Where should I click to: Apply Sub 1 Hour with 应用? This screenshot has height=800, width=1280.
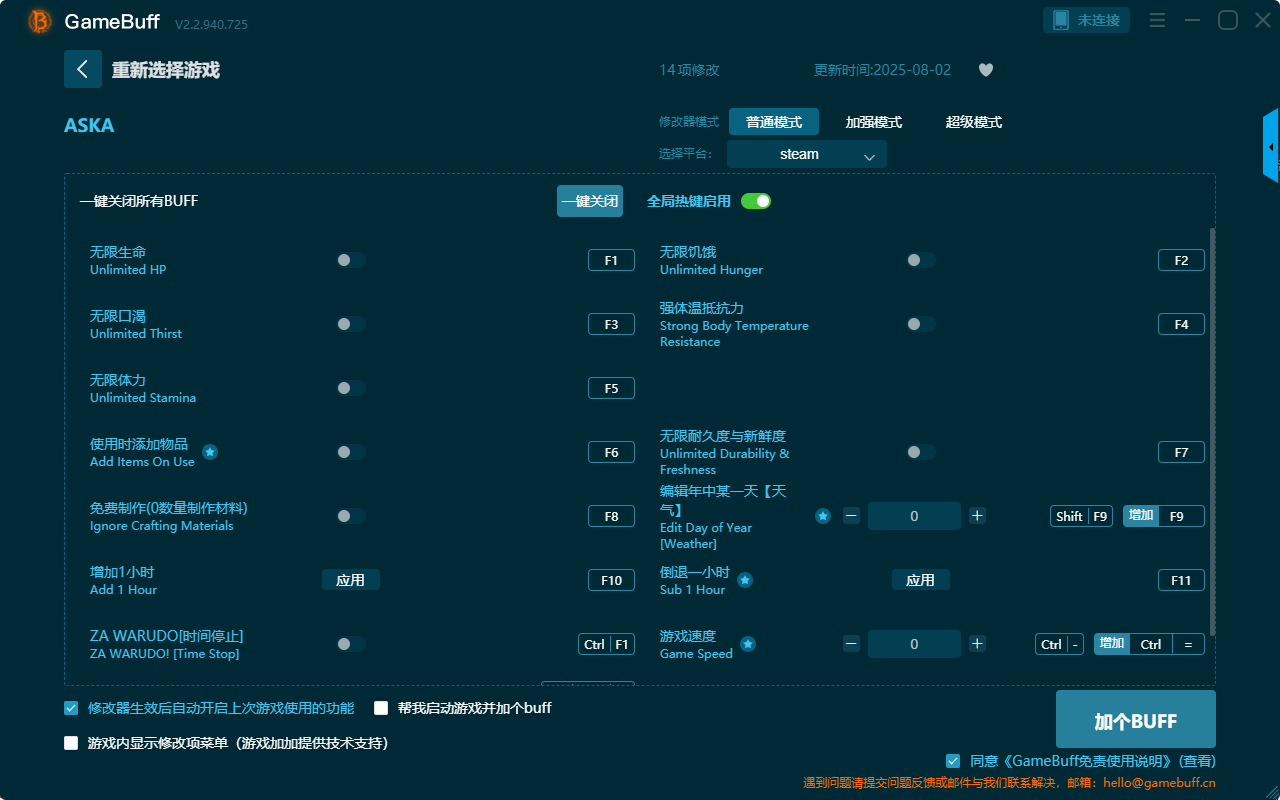pyautogui.click(x=921, y=580)
